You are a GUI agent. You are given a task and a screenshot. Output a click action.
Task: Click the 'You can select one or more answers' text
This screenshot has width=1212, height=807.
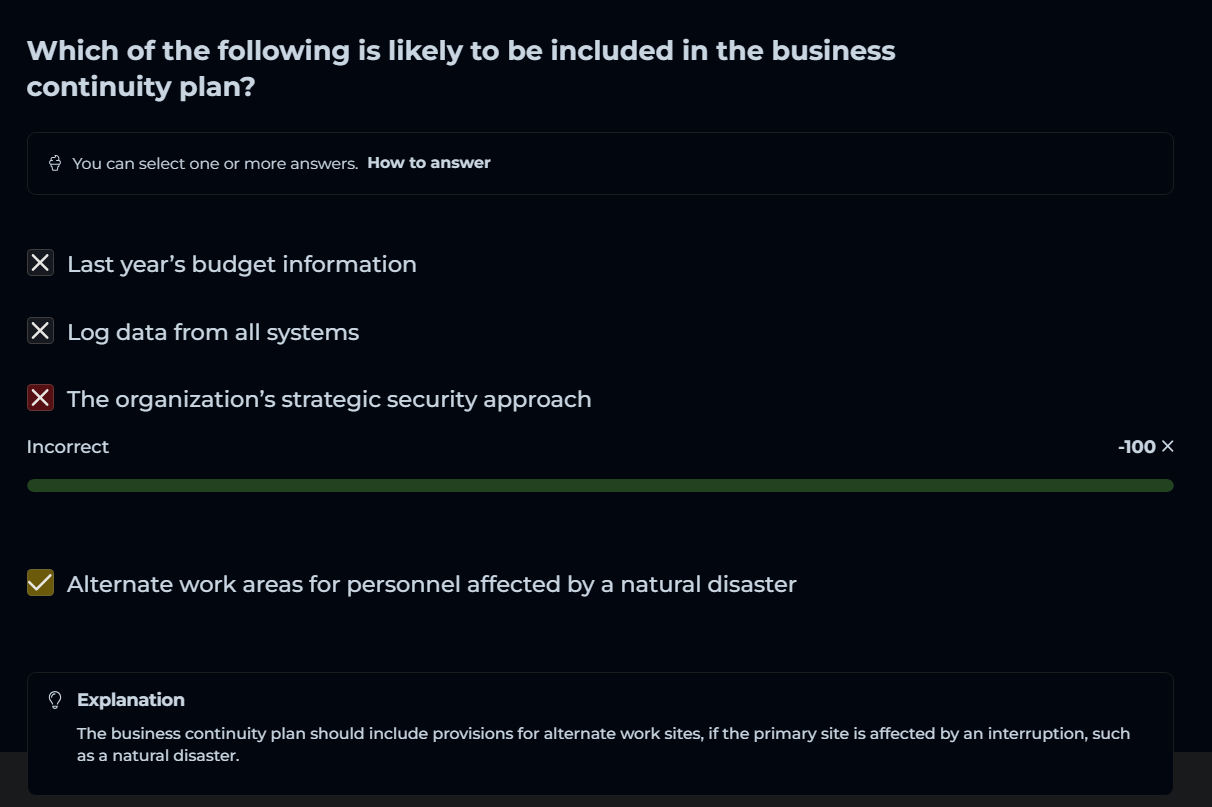point(215,163)
